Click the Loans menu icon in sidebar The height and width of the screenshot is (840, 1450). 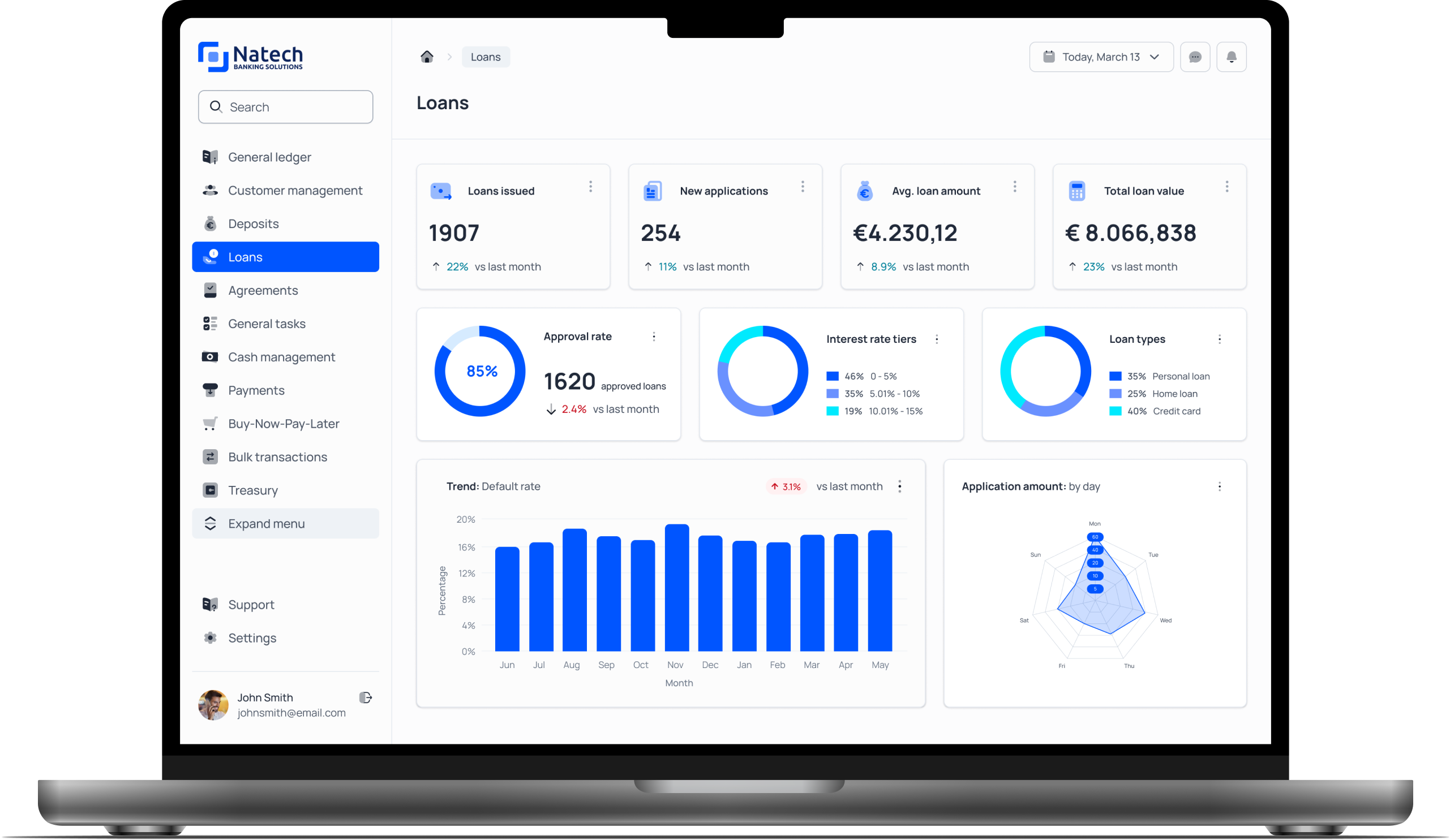pos(211,257)
